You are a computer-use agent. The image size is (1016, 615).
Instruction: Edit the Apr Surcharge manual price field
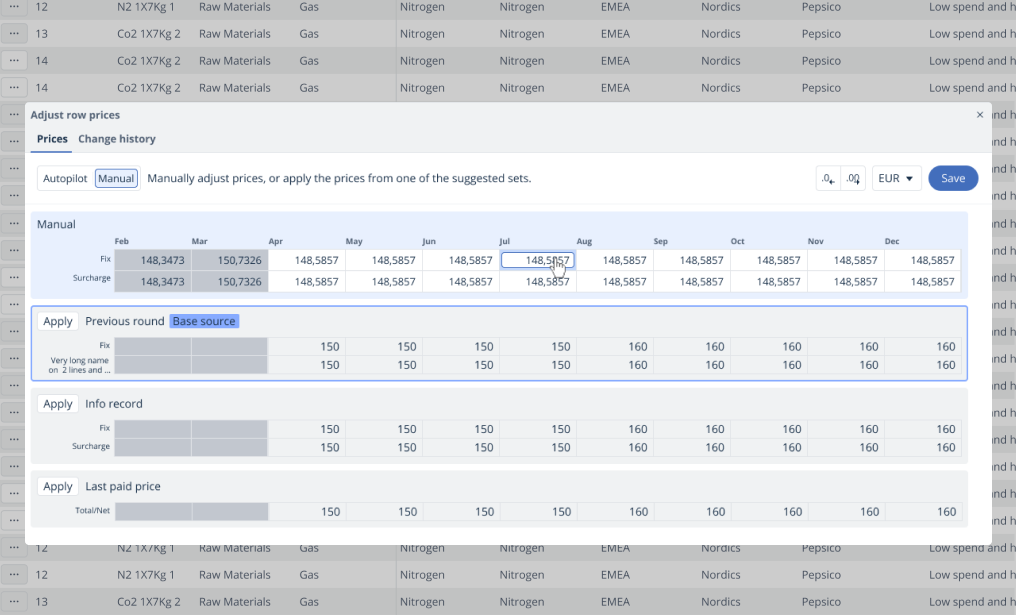307,282
